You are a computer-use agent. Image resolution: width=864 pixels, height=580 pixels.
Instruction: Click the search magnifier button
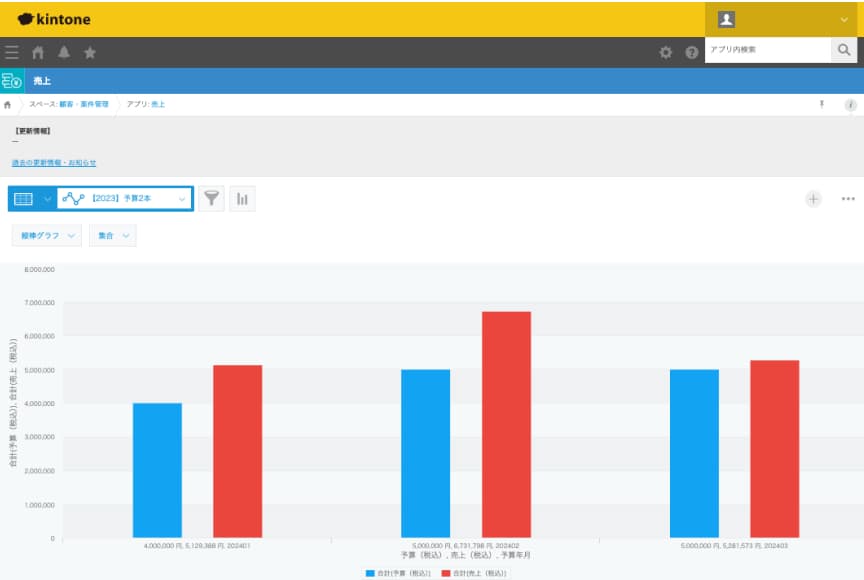[844, 49]
